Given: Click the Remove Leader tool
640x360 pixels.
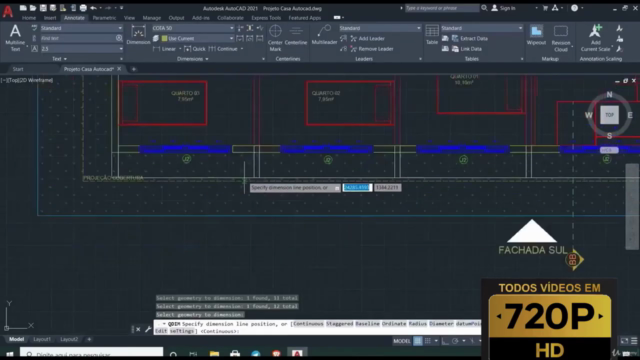Looking at the screenshot, I should click(x=371, y=49).
